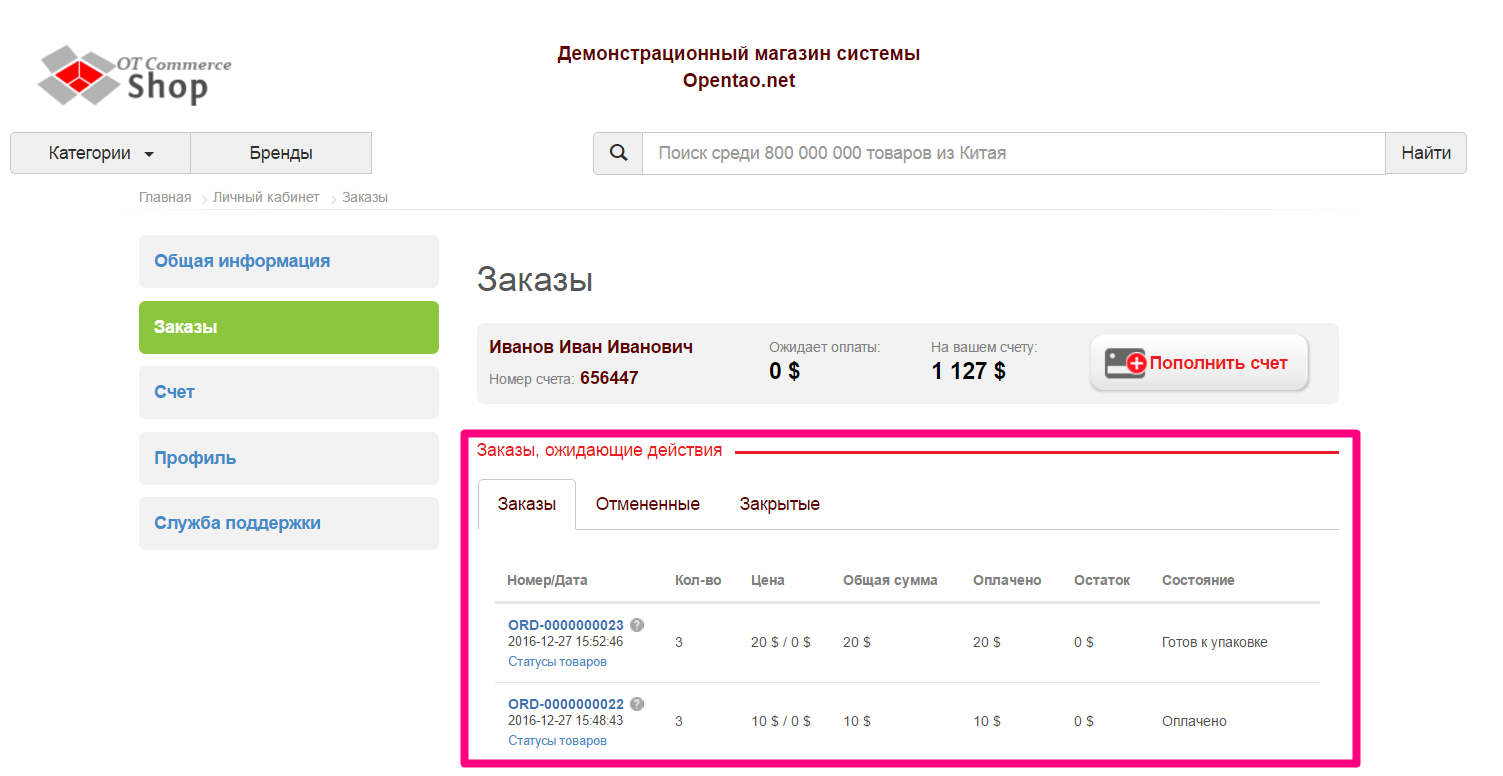Click the magnifying glass search icon

coord(617,152)
